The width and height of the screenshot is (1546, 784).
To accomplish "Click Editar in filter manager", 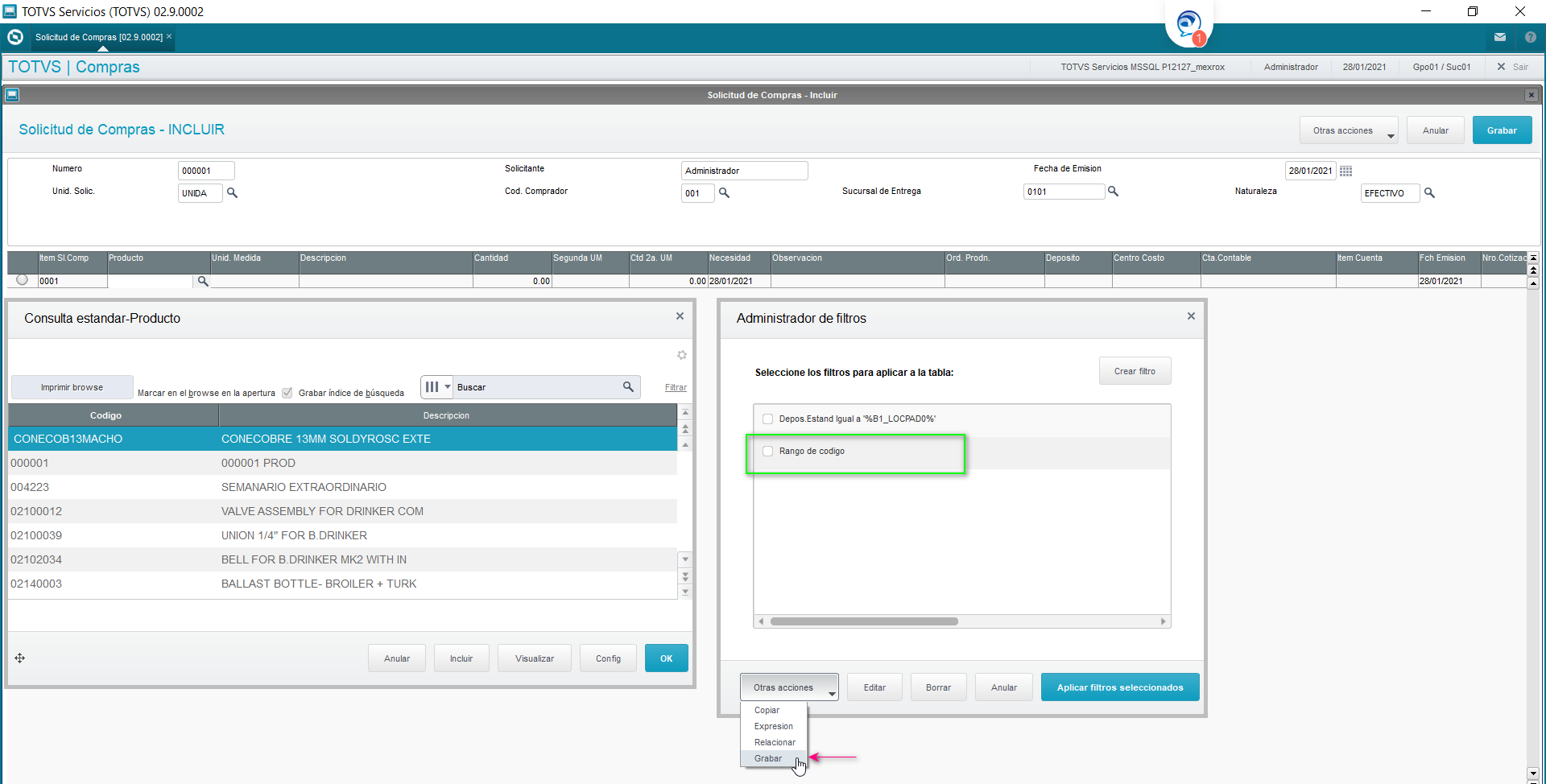I will point(874,687).
